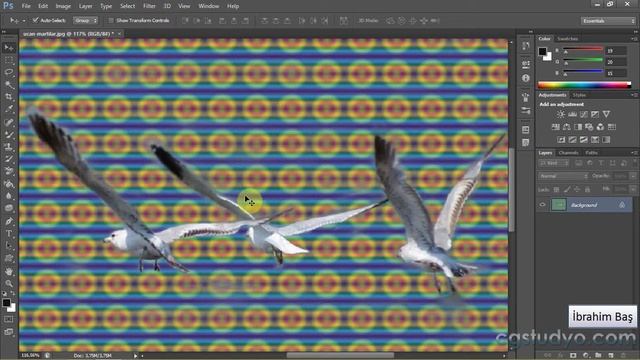Select the Background layer row
This screenshot has height=360, width=640.
tap(585, 205)
